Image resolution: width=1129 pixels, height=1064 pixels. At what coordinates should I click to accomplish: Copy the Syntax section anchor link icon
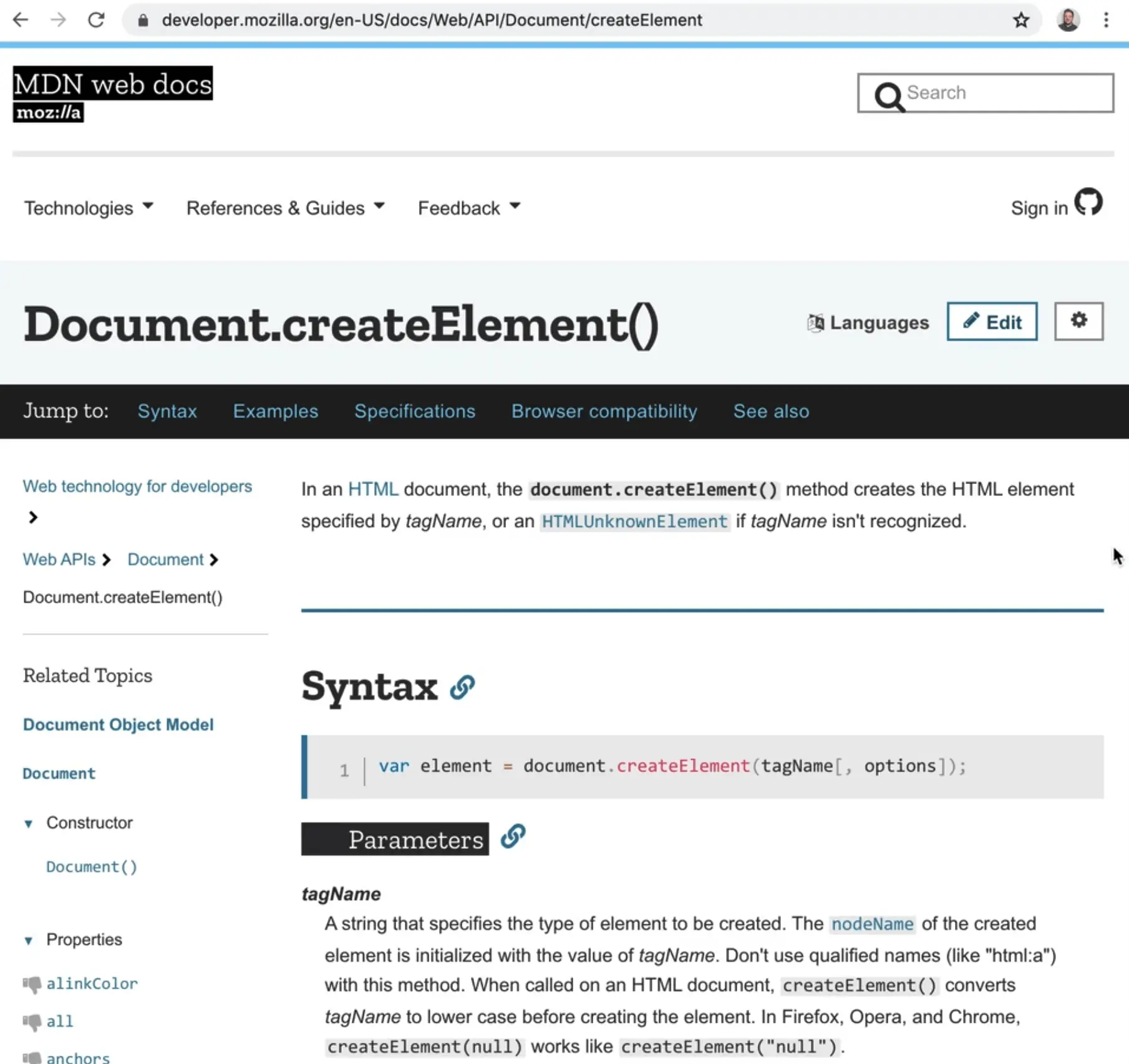463,688
